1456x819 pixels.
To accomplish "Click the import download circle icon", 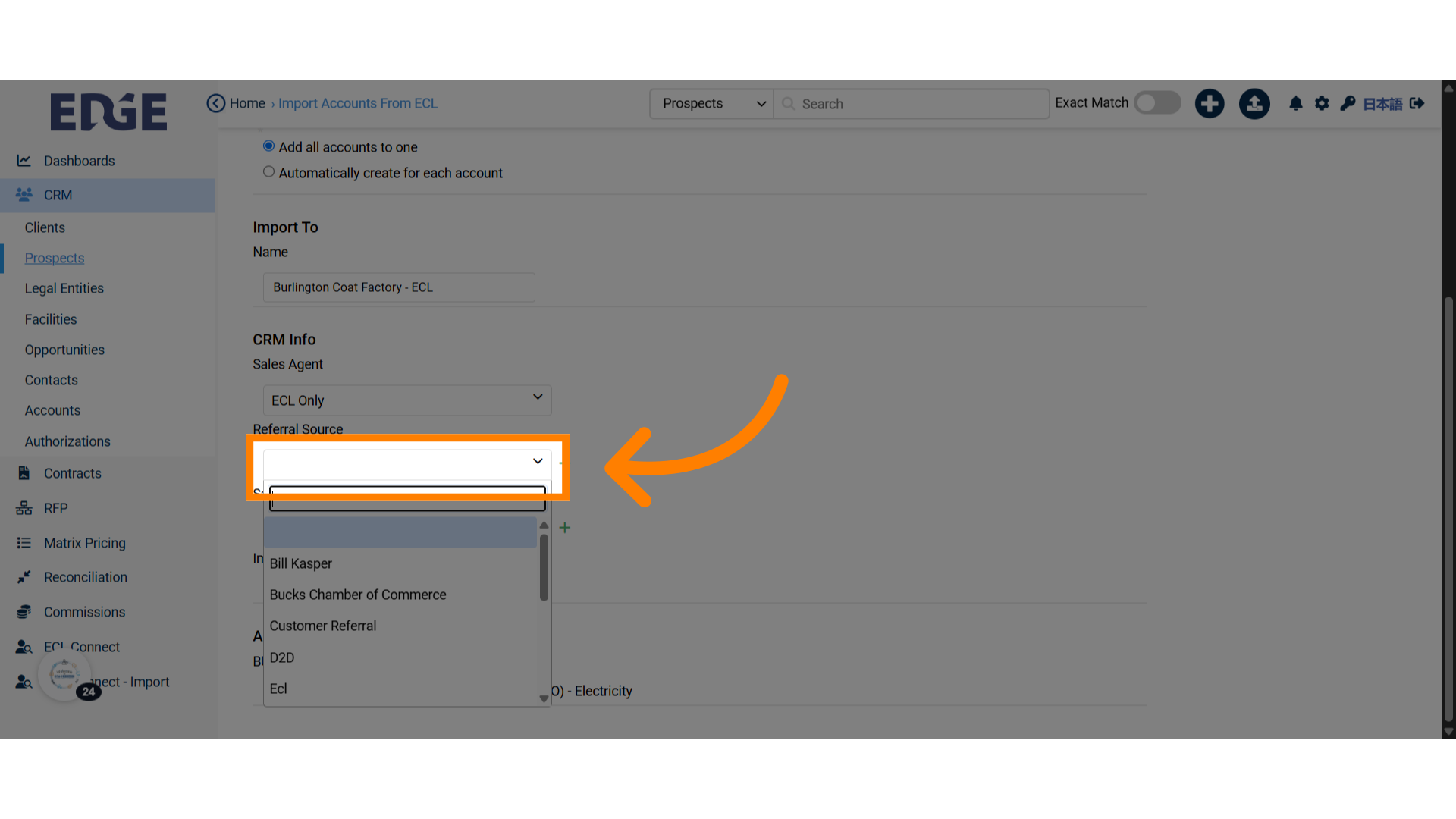I will click(x=1254, y=103).
